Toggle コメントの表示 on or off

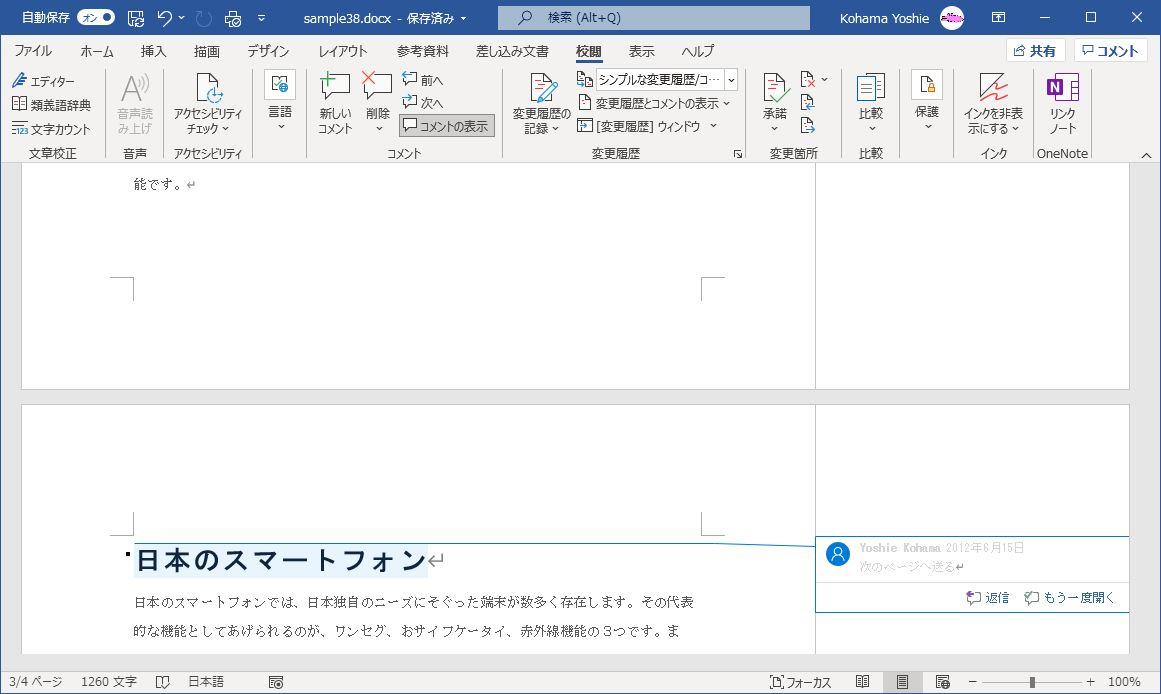pos(446,126)
